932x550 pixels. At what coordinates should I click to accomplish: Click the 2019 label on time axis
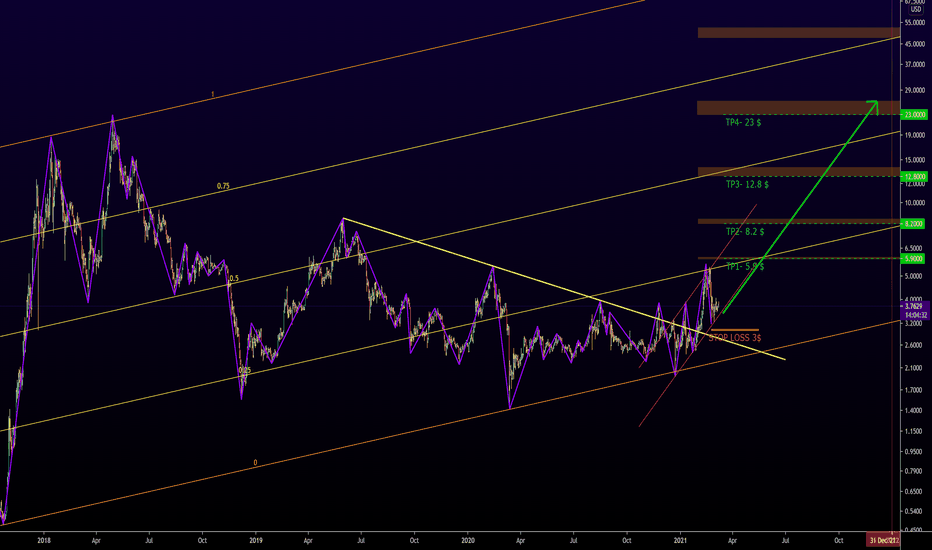coord(256,540)
